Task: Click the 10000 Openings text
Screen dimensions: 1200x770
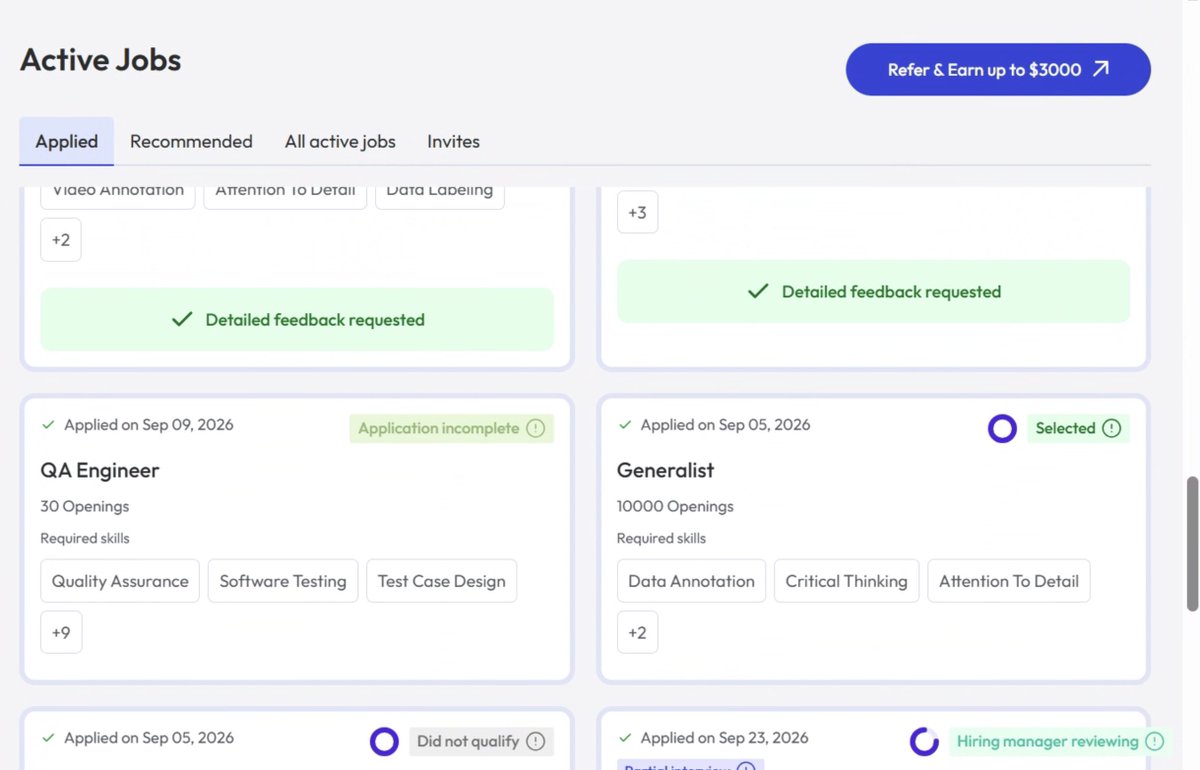Action: (675, 506)
